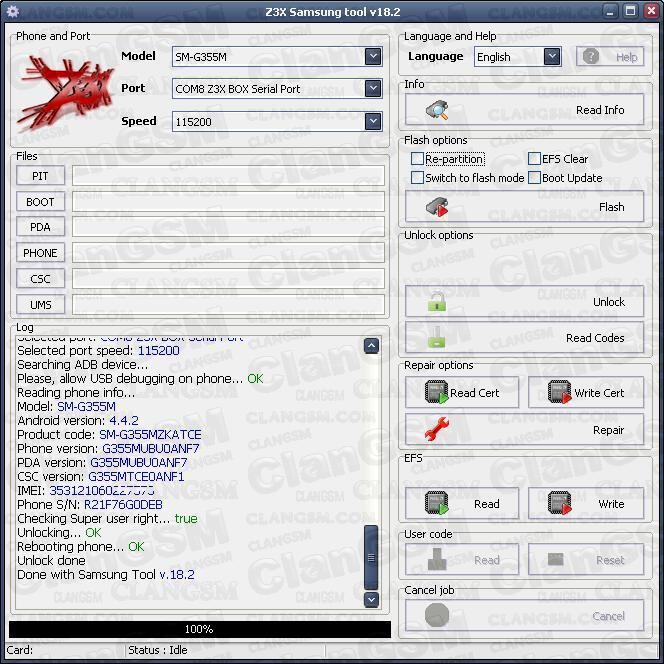Image resolution: width=664 pixels, height=664 pixels.
Task: Click the log scroll up arrow
Action: 371,346
